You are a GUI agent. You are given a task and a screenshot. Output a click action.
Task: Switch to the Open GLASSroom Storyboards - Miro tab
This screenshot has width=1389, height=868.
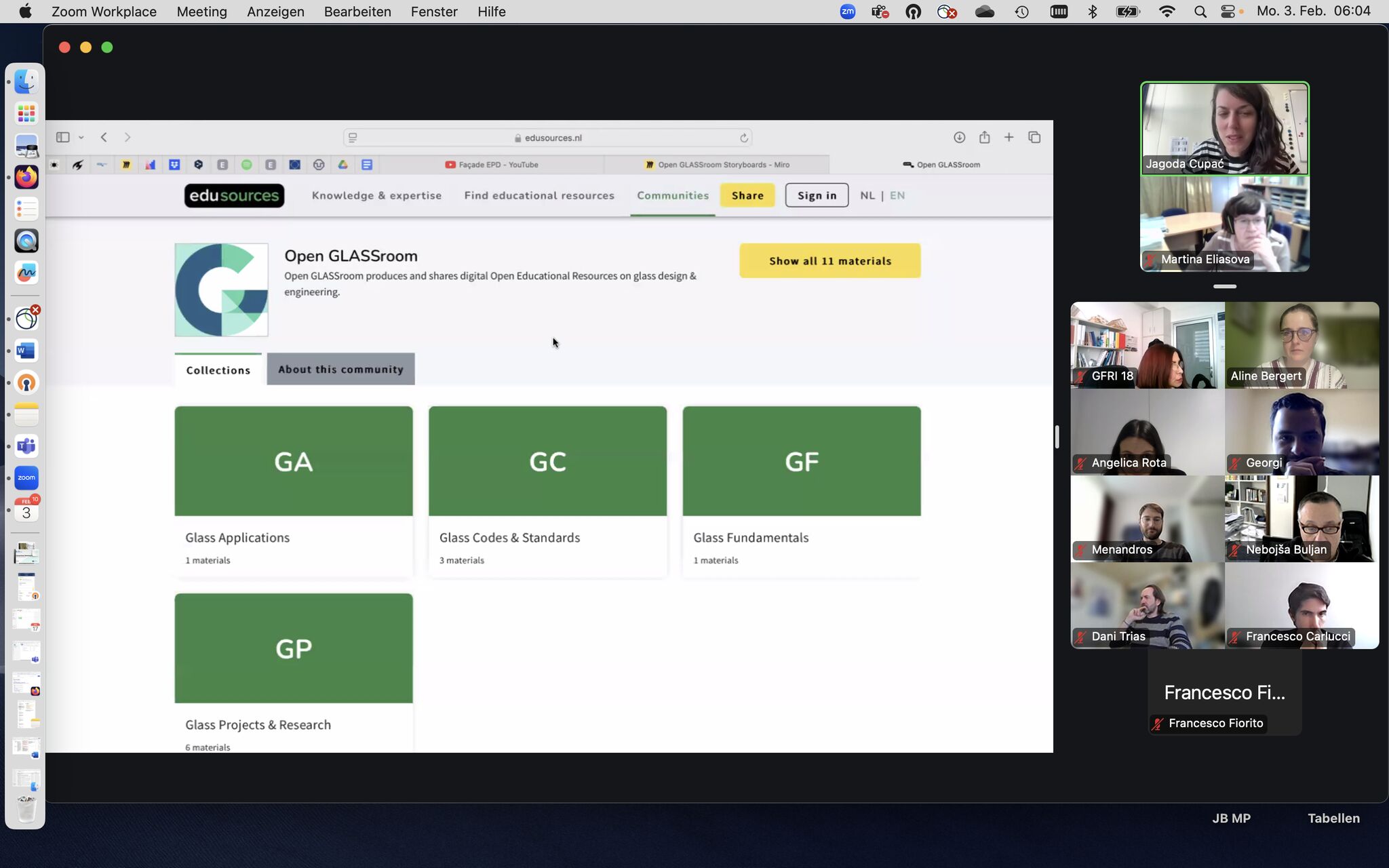pos(717,165)
